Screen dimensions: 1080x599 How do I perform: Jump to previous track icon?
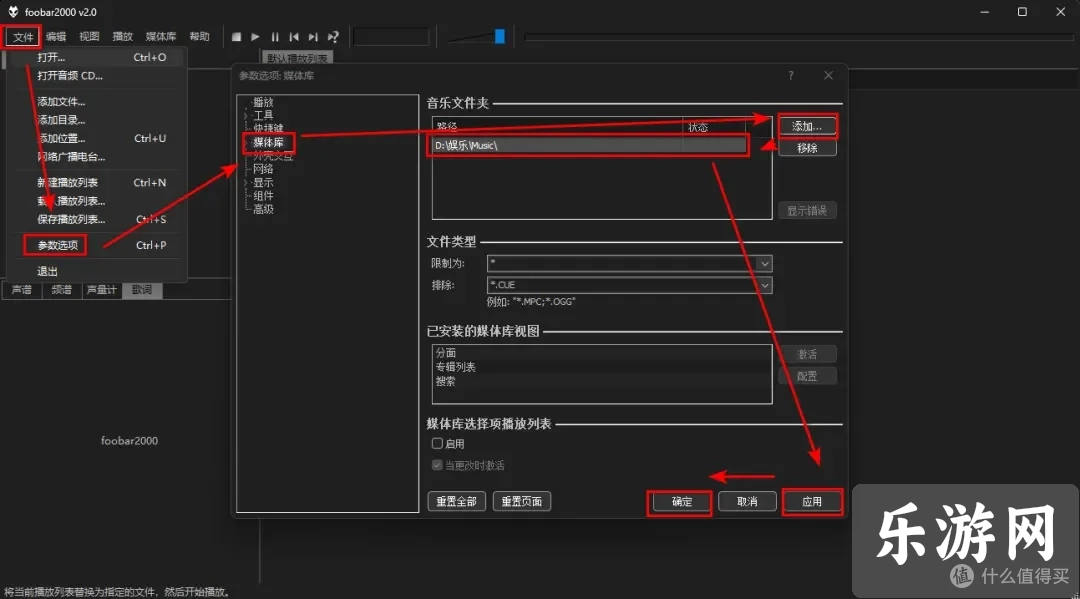[x=294, y=36]
